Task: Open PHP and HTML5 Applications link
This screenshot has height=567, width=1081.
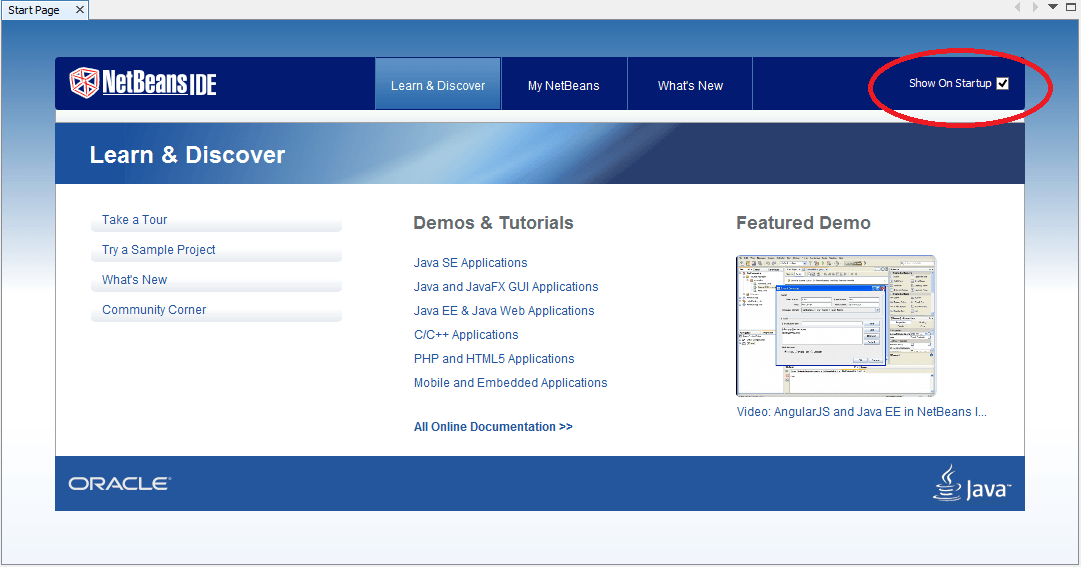Action: (x=494, y=359)
